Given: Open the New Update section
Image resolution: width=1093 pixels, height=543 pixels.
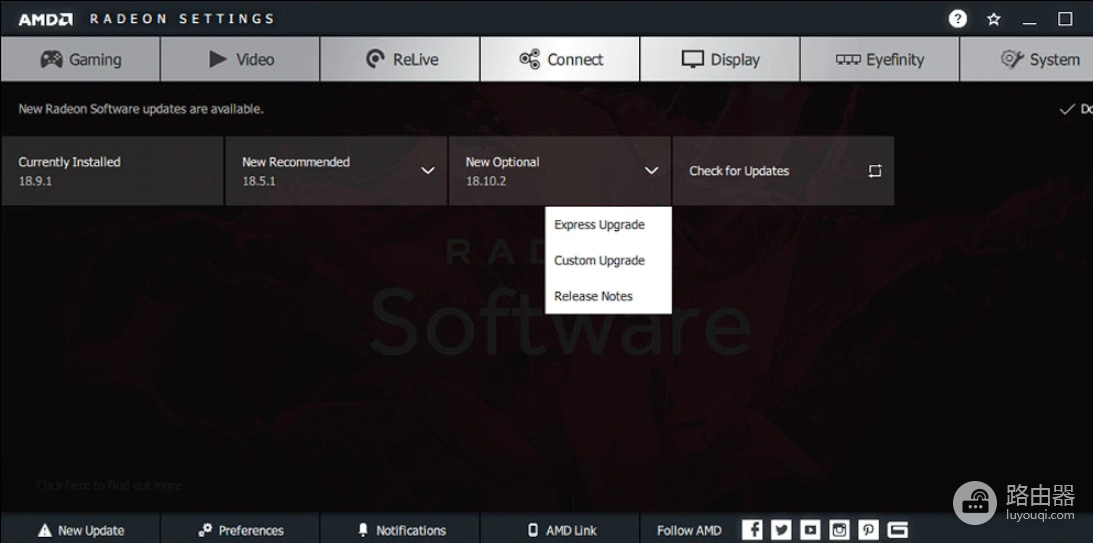Looking at the screenshot, I should (x=80, y=530).
